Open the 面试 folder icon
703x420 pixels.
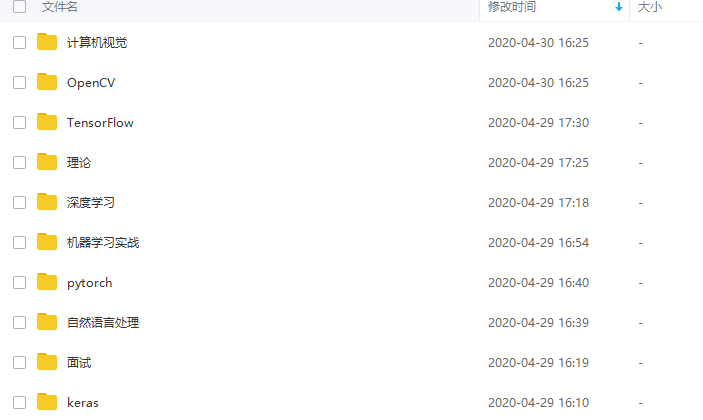(x=47, y=361)
